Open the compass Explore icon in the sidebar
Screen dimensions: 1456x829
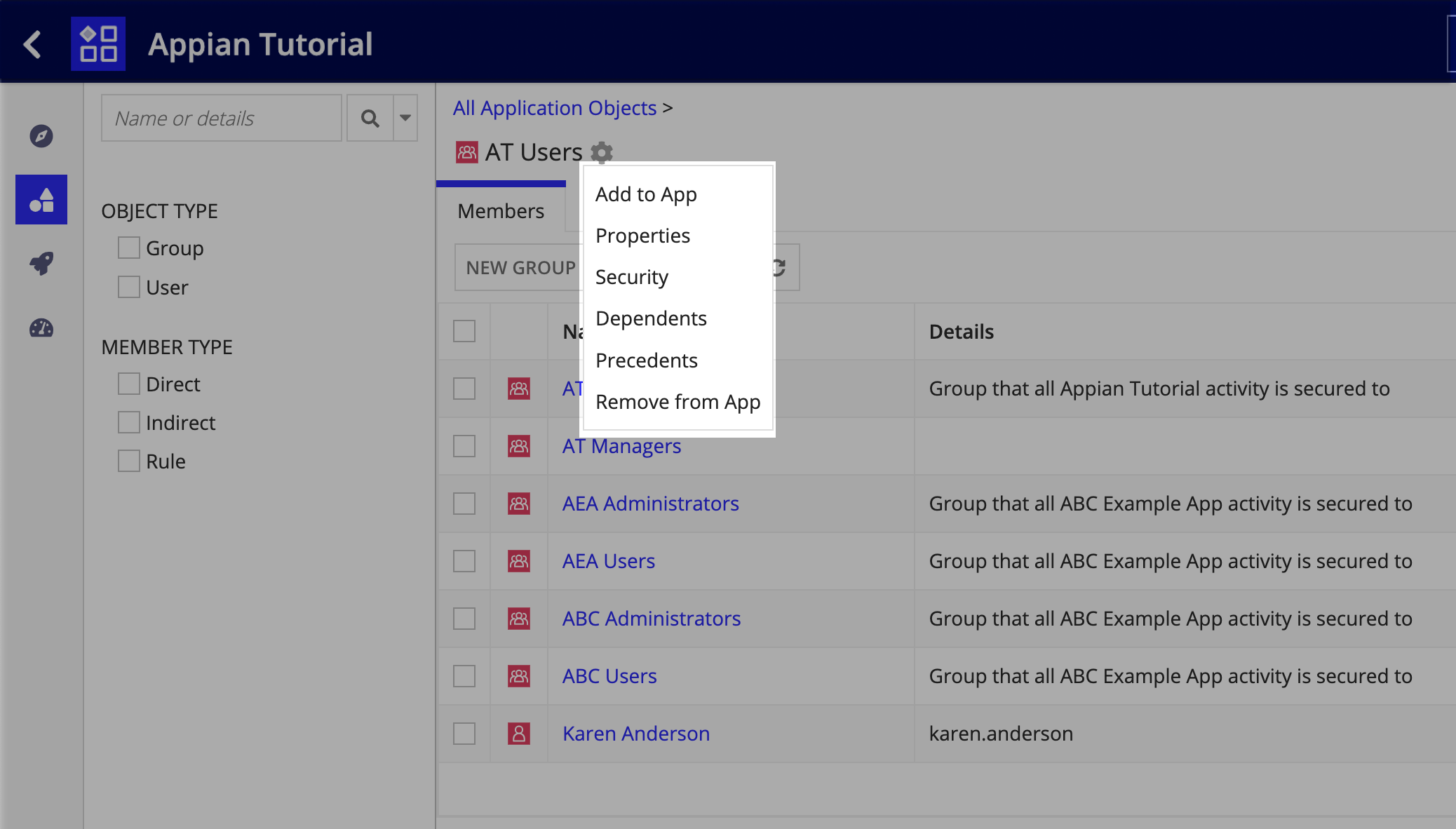pos(41,136)
